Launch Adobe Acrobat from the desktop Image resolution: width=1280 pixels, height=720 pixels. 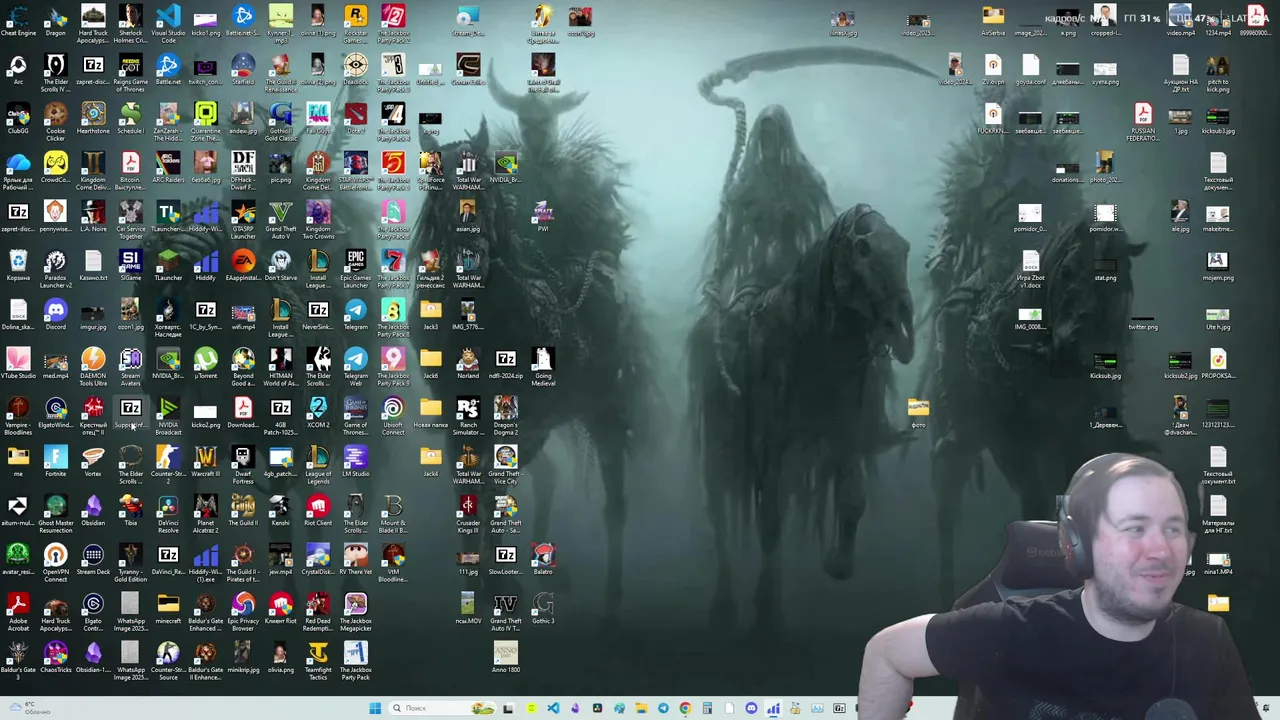[x=18, y=605]
